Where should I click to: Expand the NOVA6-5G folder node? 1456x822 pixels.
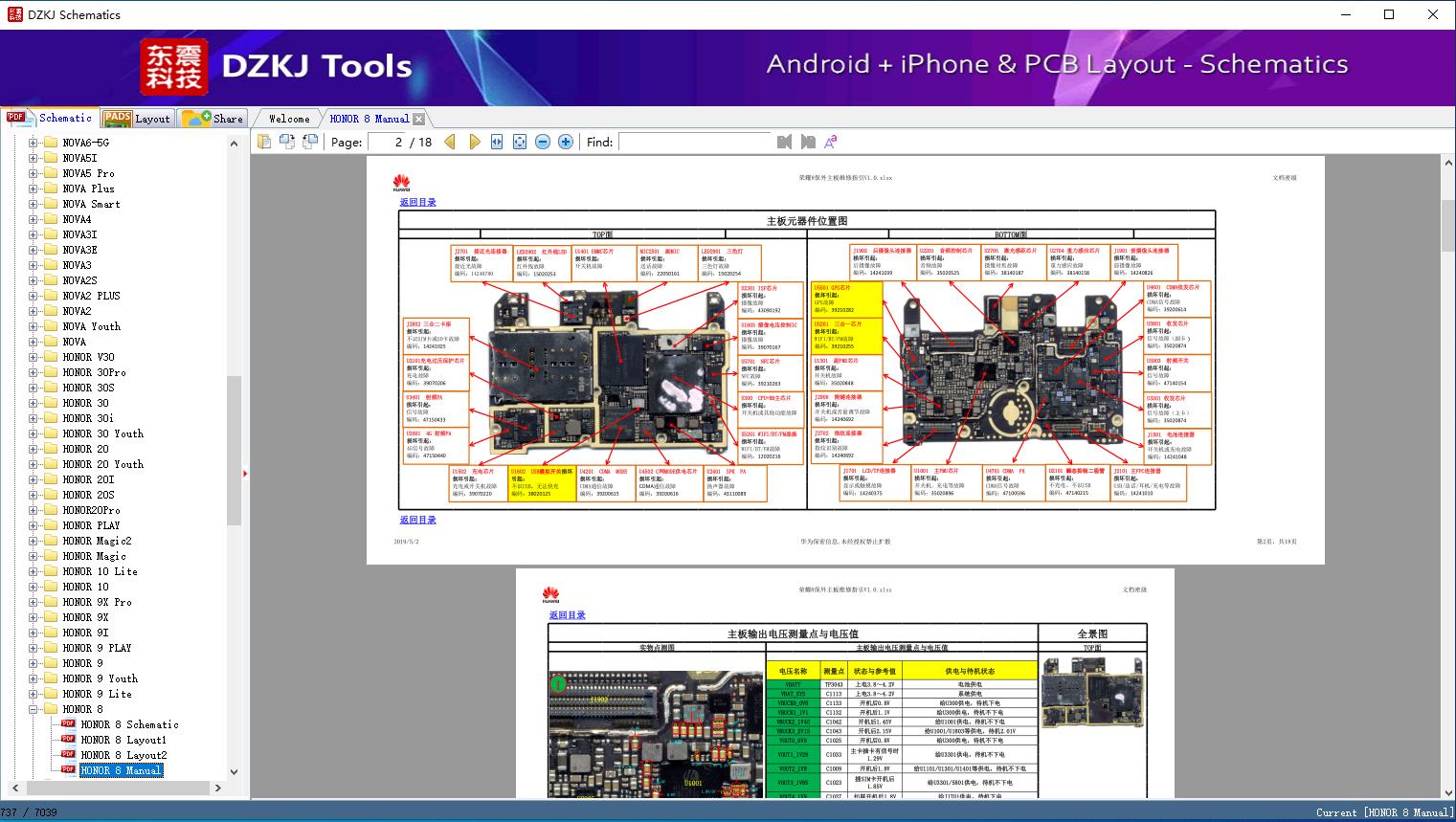pos(34,143)
